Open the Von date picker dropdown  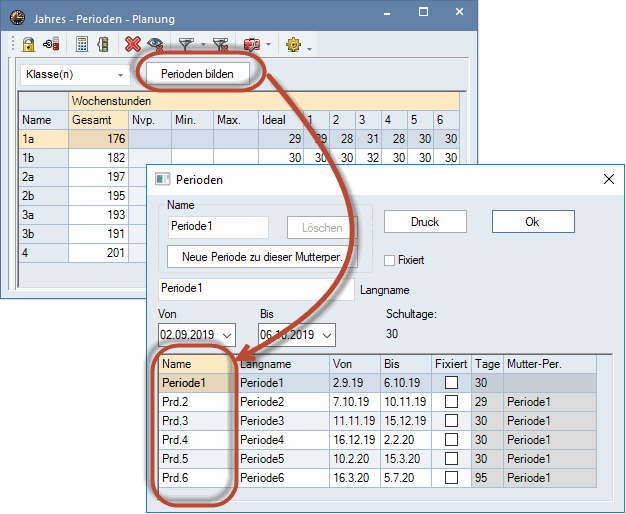(x=227, y=335)
